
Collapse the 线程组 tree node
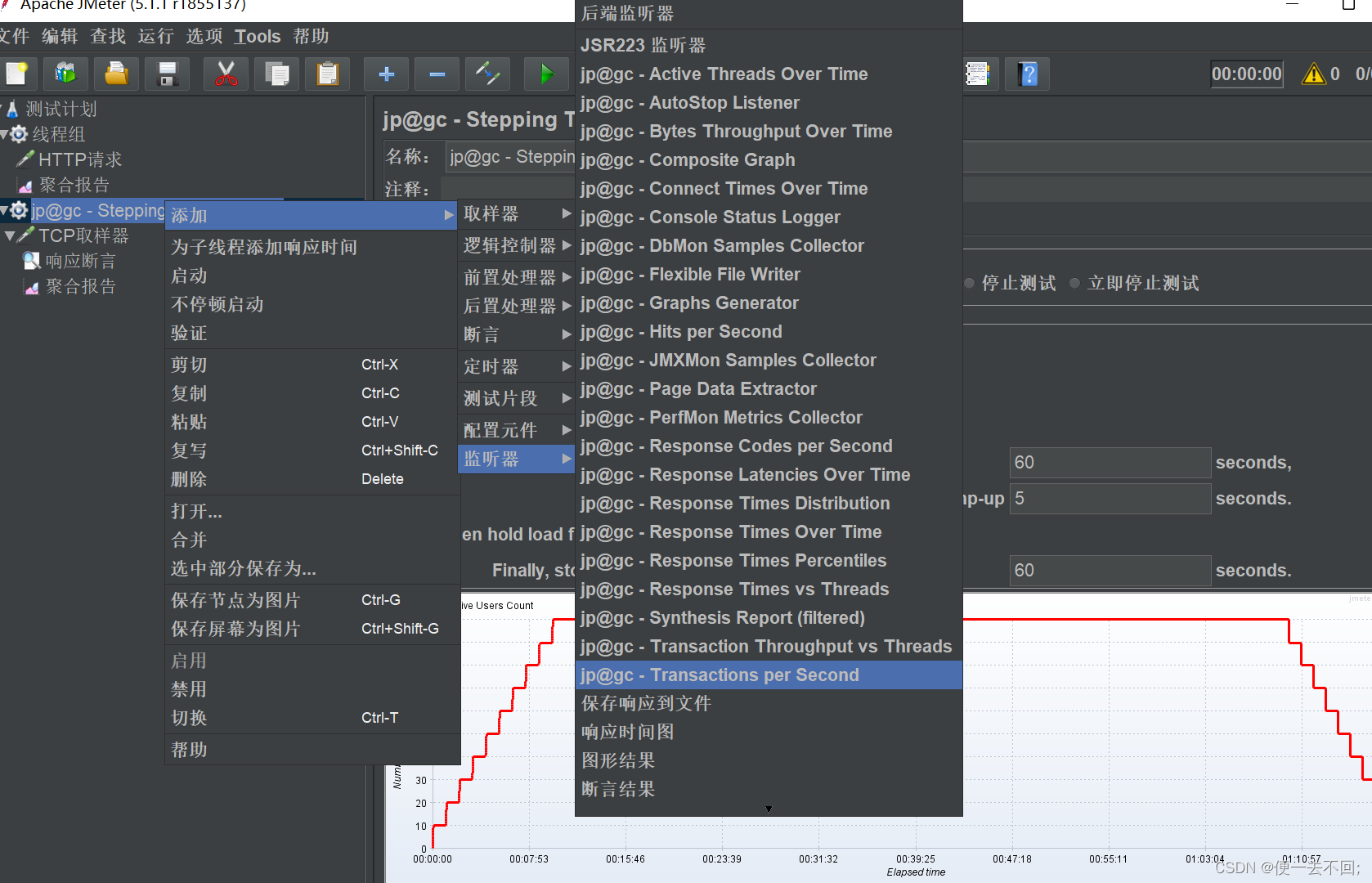point(4,134)
